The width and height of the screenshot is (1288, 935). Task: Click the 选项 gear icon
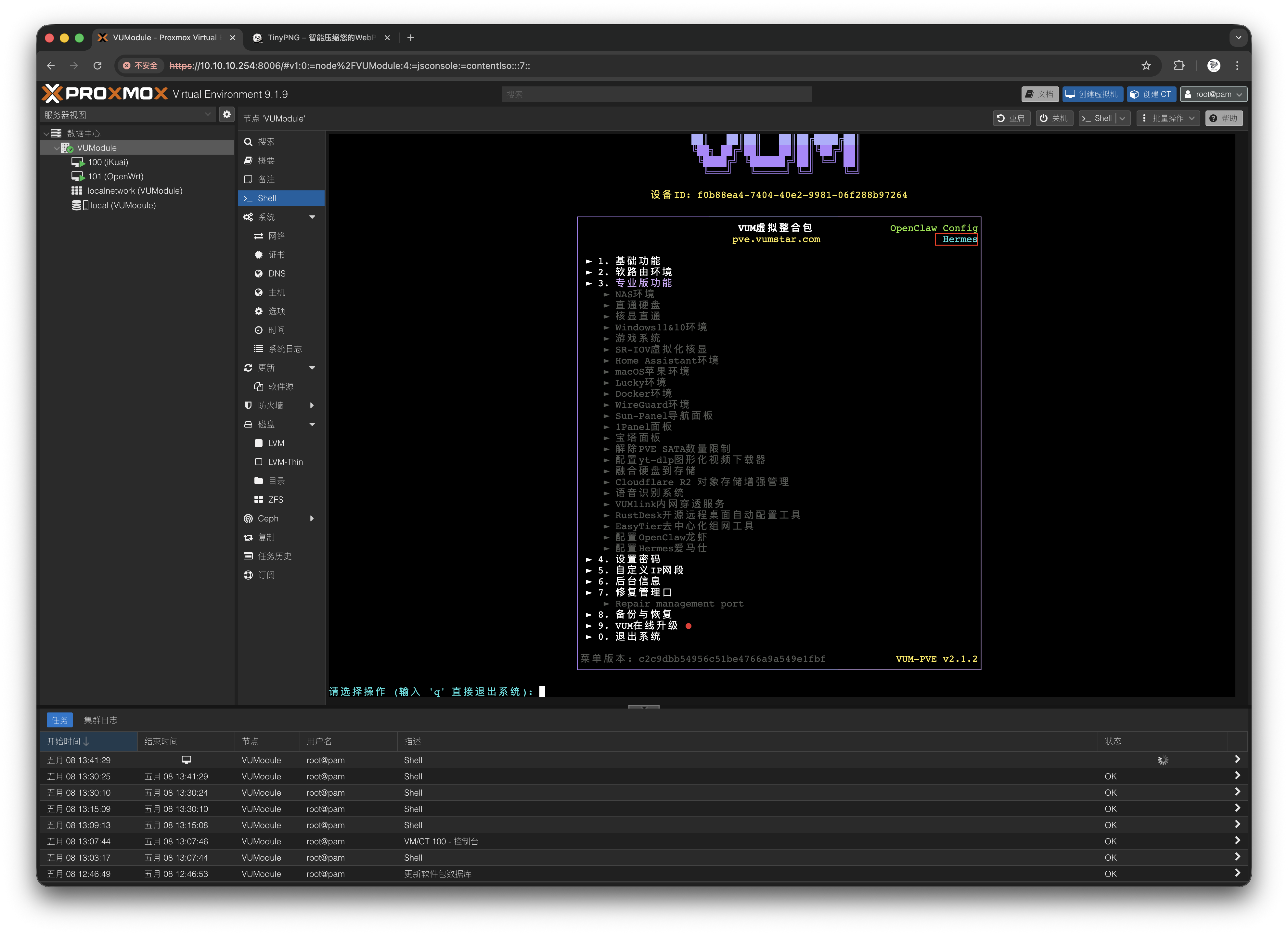pyautogui.click(x=258, y=311)
